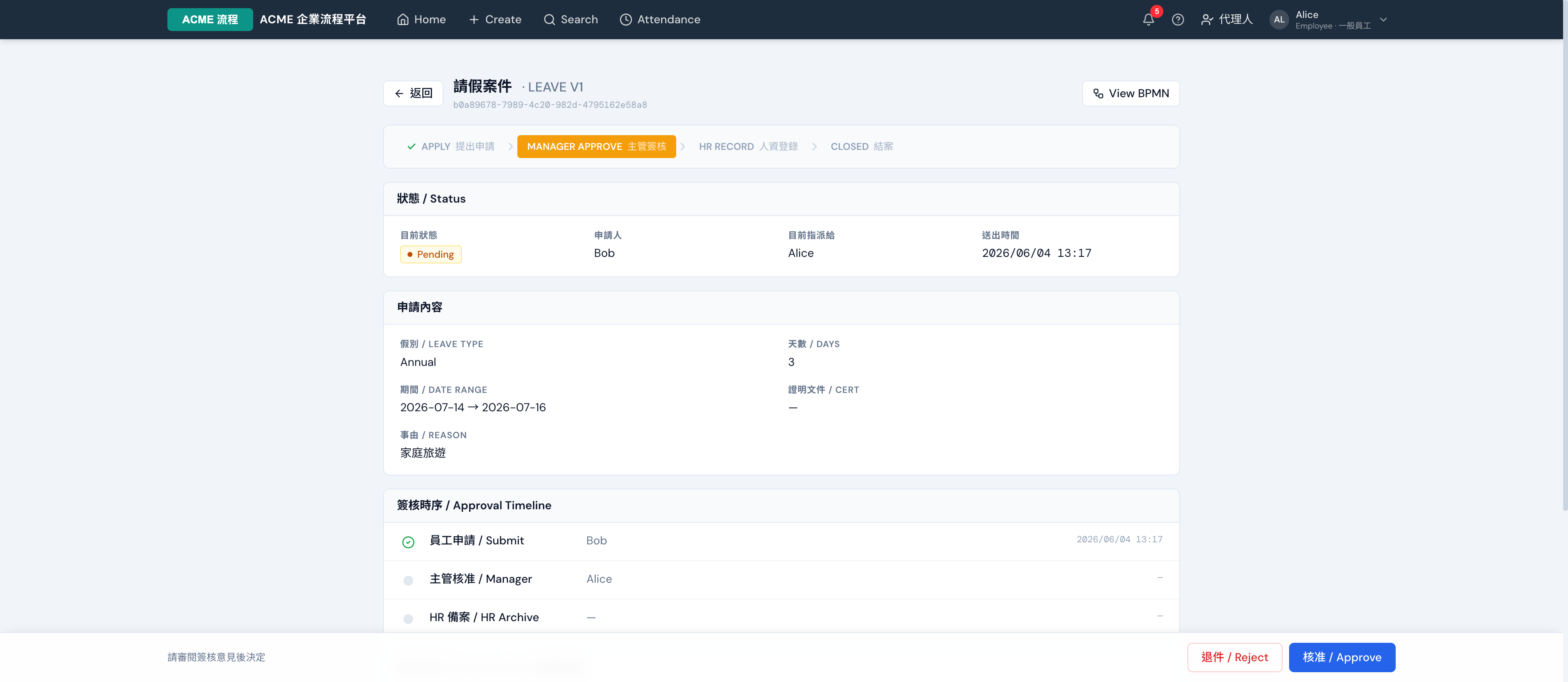
Task: Approve the request with 核准 / Approve
Action: pos(1341,657)
